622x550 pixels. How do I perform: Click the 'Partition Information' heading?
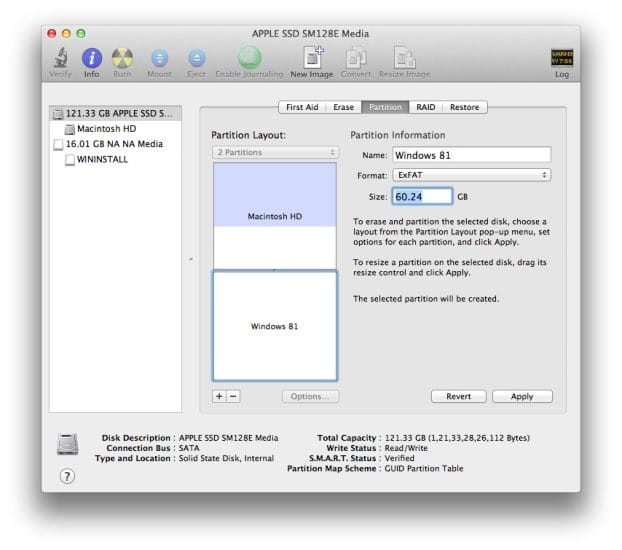[397, 135]
